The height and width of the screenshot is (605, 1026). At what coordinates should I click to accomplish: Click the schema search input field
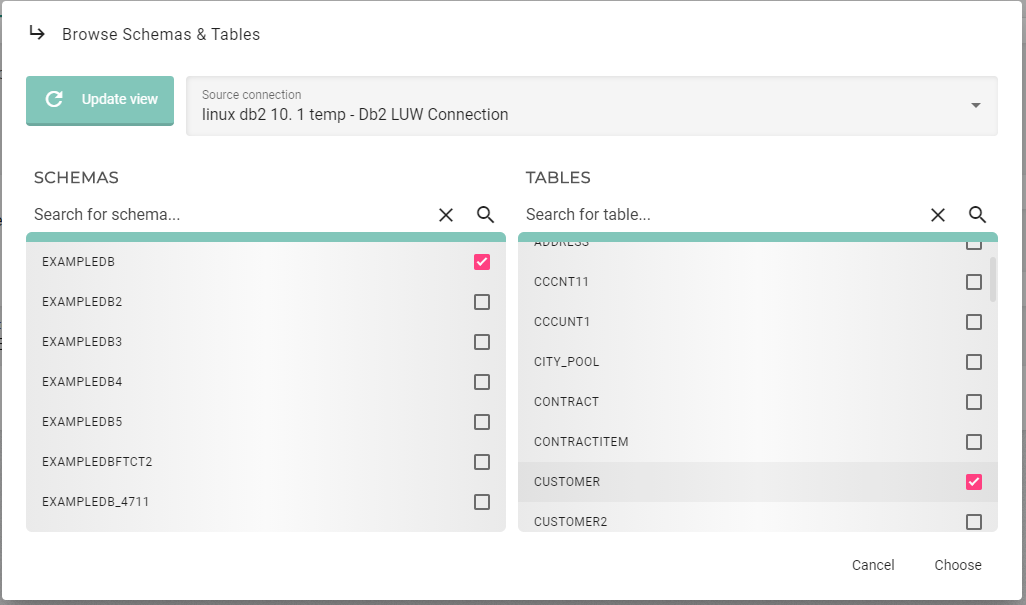click(x=200, y=214)
